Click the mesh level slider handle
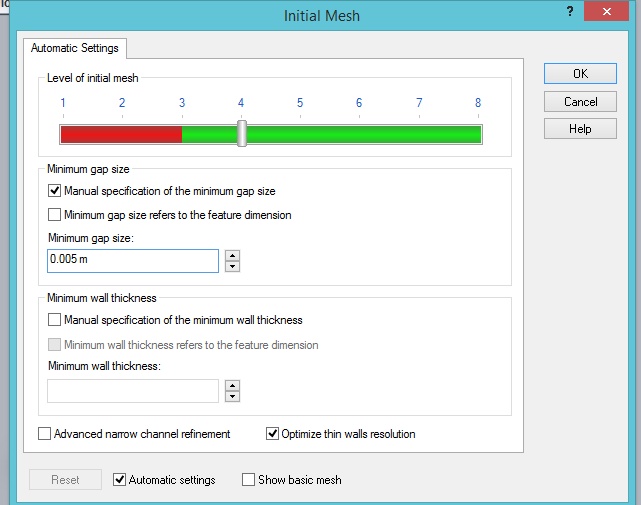Viewport: 641px width, 505px height. pyautogui.click(x=242, y=133)
